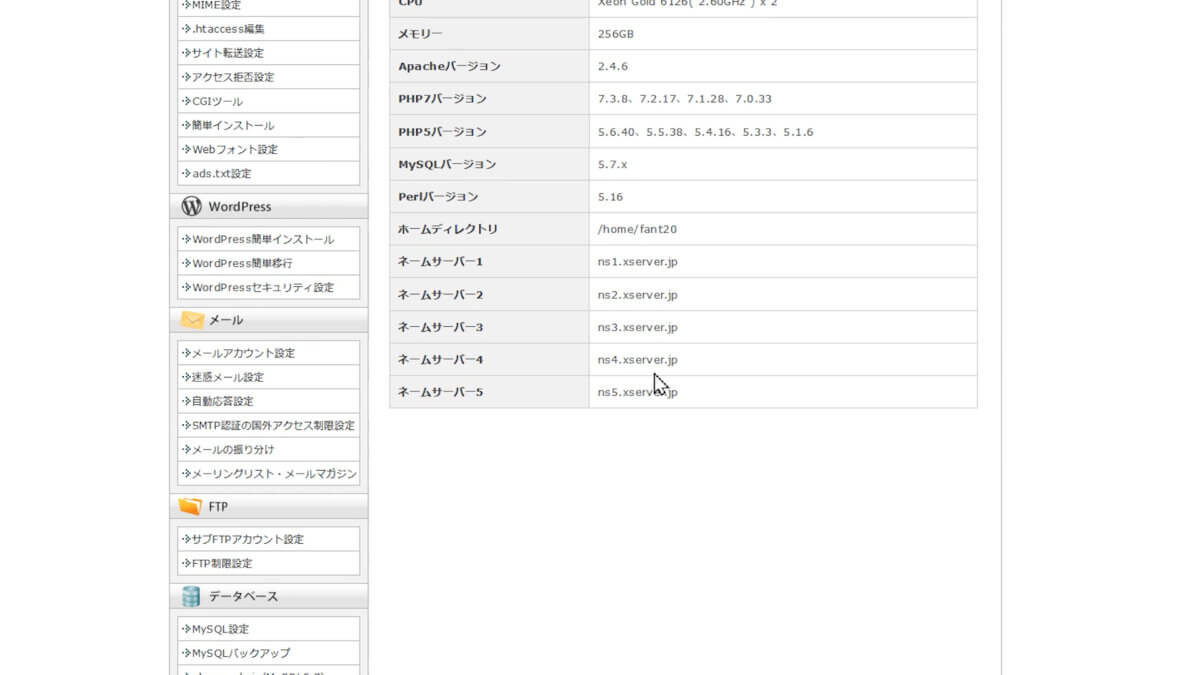
Task: Click the 256GB memory value
Action: coord(616,34)
